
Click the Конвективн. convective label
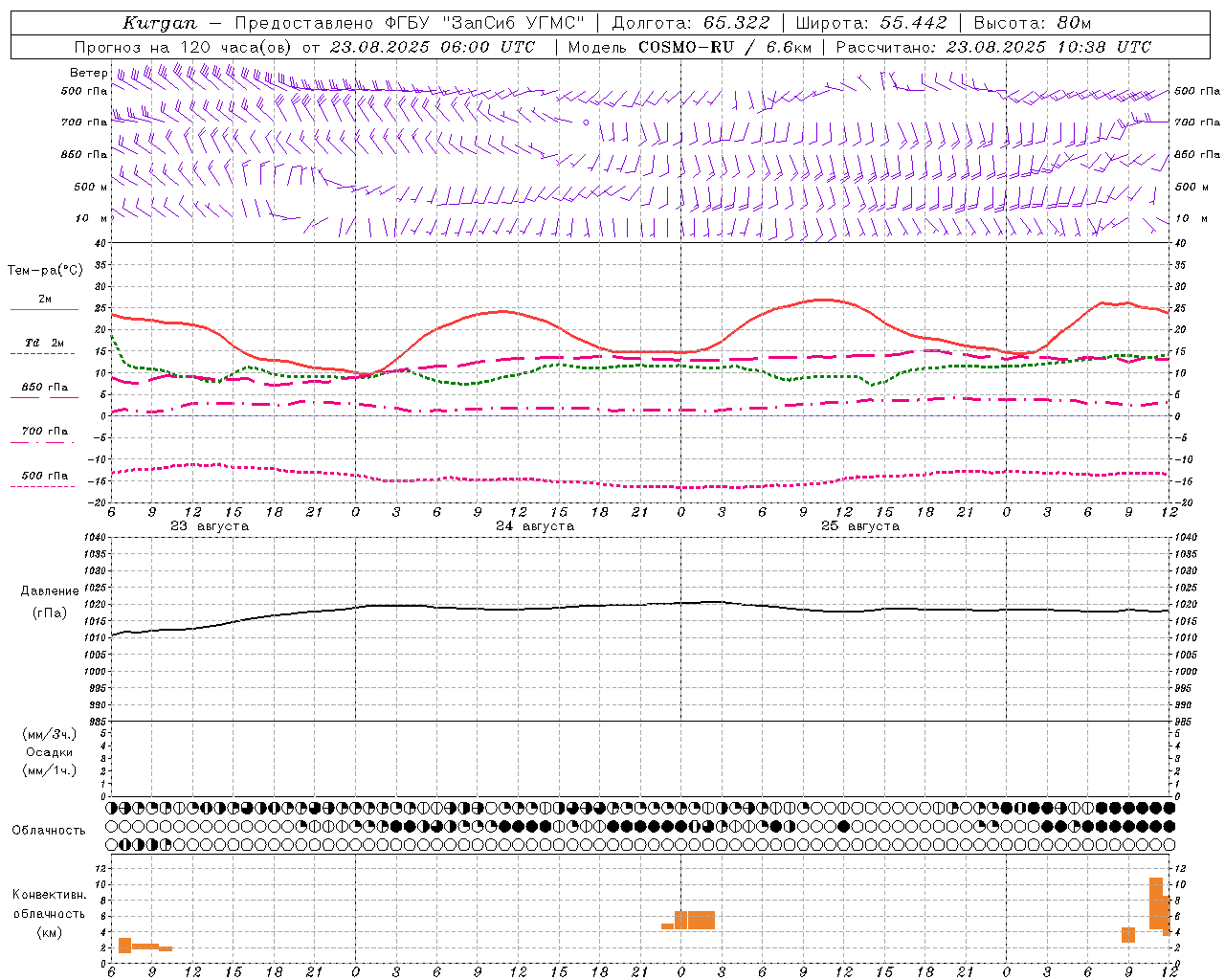click(50, 895)
